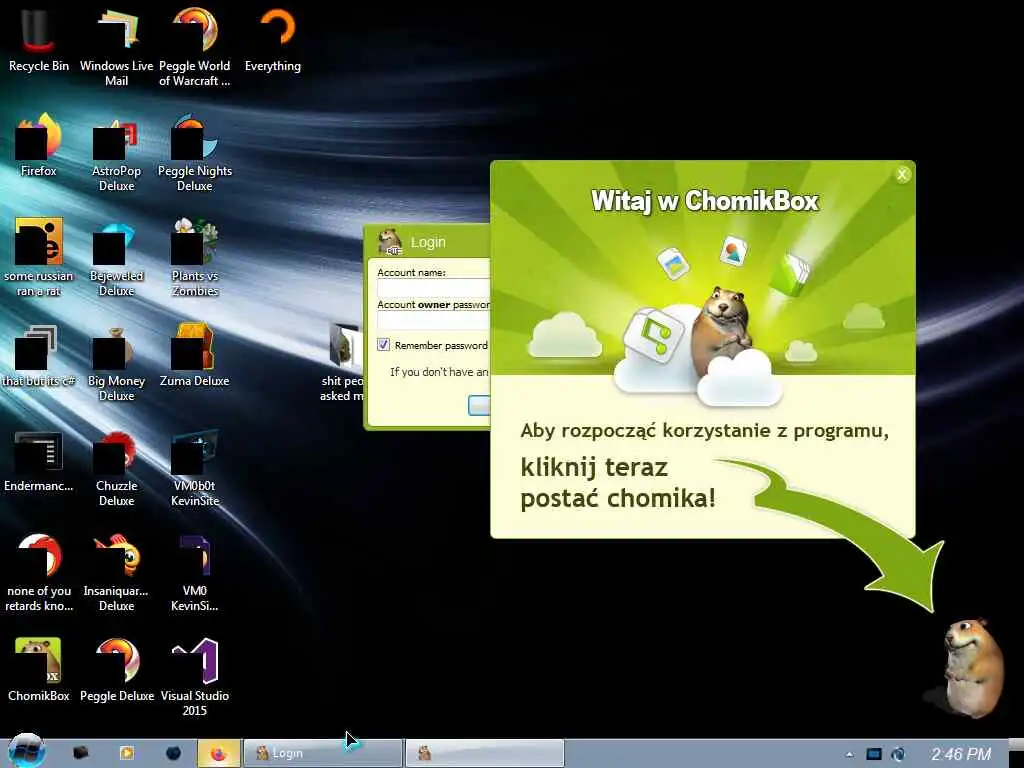Open the clock showing 2:46 PM
Screen dimensions: 1024x768
click(961, 754)
